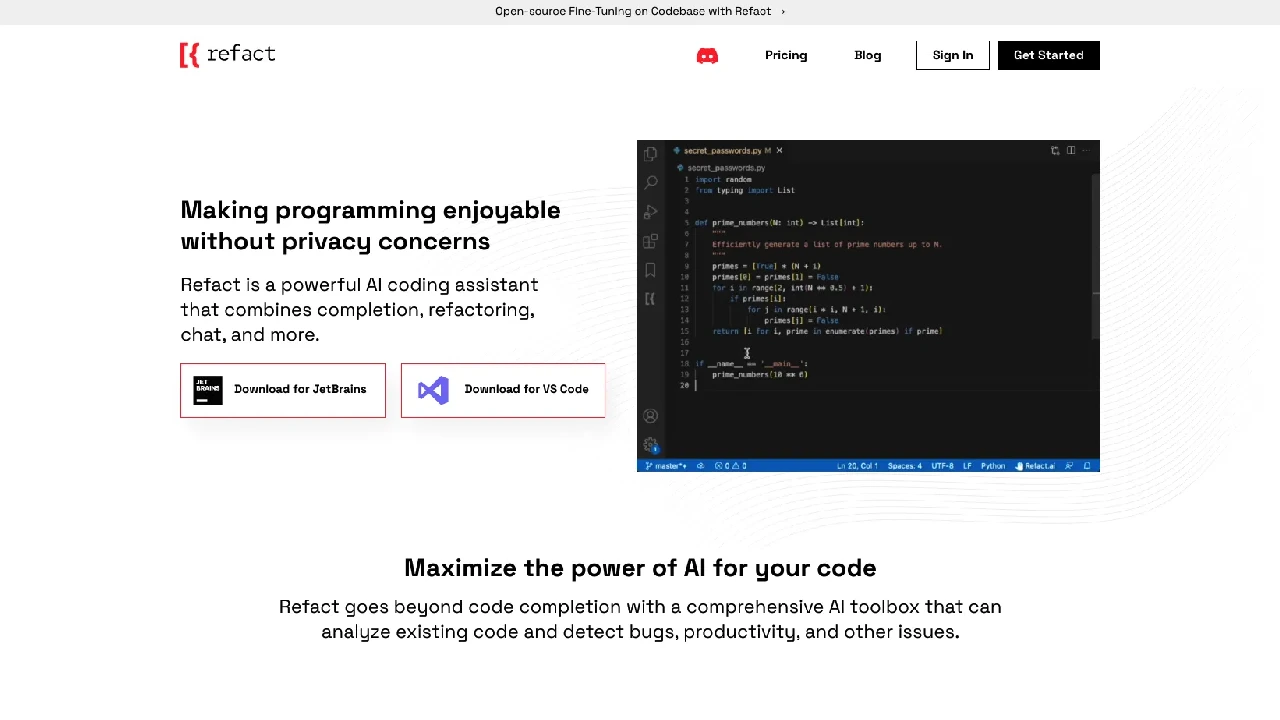Viewport: 1280px width, 720px height.
Task: Click the bookmark icon in activity bar
Action: [x=651, y=270]
